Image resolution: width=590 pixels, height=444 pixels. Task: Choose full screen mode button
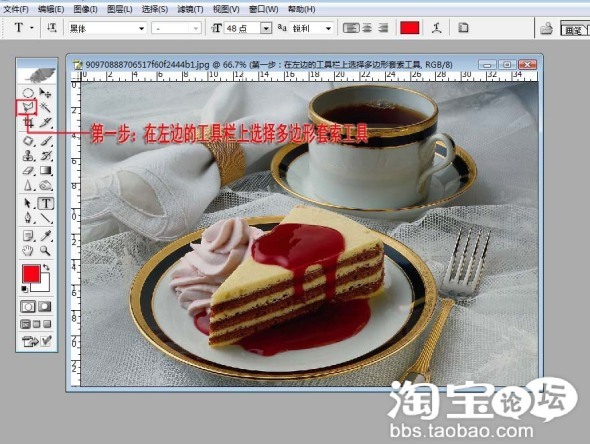(47, 324)
